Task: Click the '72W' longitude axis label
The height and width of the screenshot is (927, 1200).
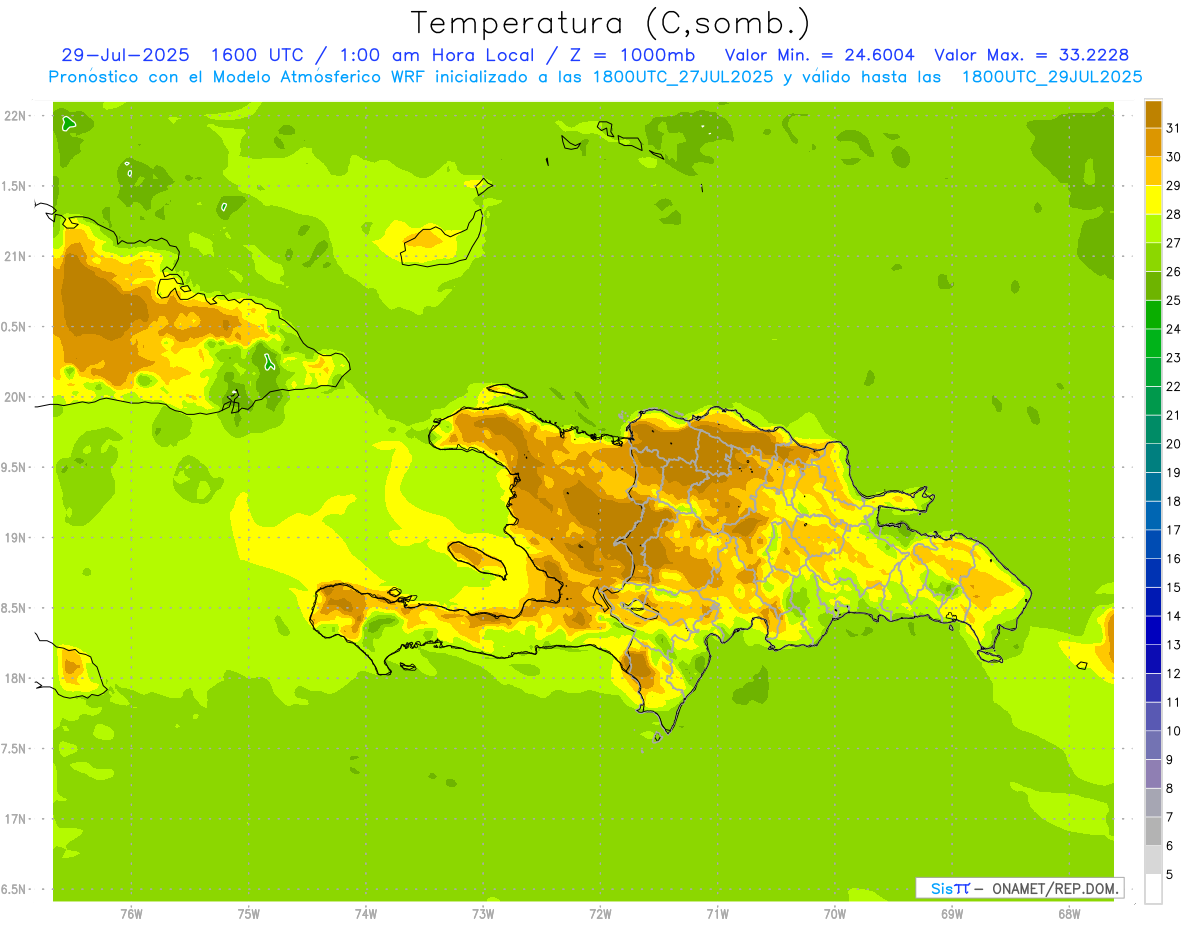Action: coord(600,913)
